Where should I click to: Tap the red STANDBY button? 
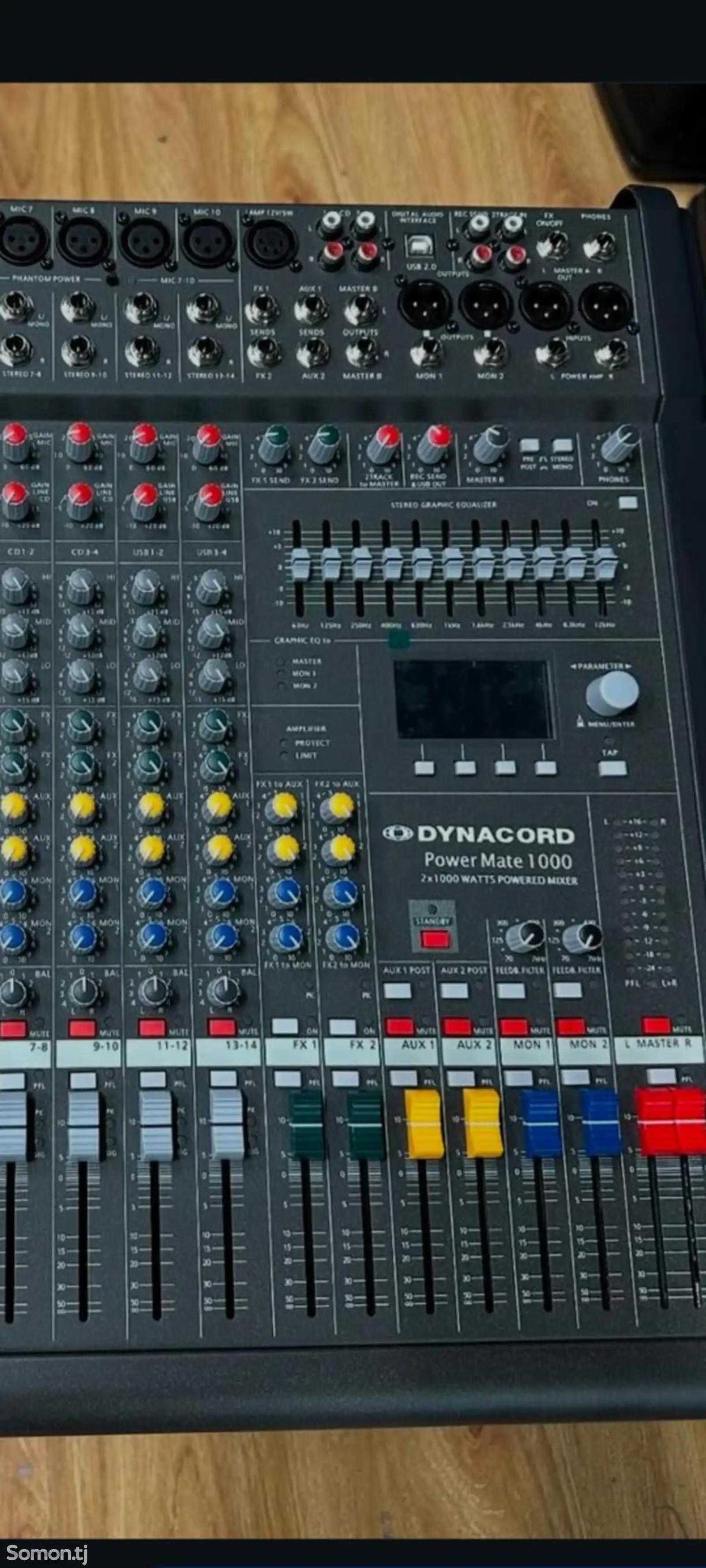(435, 939)
